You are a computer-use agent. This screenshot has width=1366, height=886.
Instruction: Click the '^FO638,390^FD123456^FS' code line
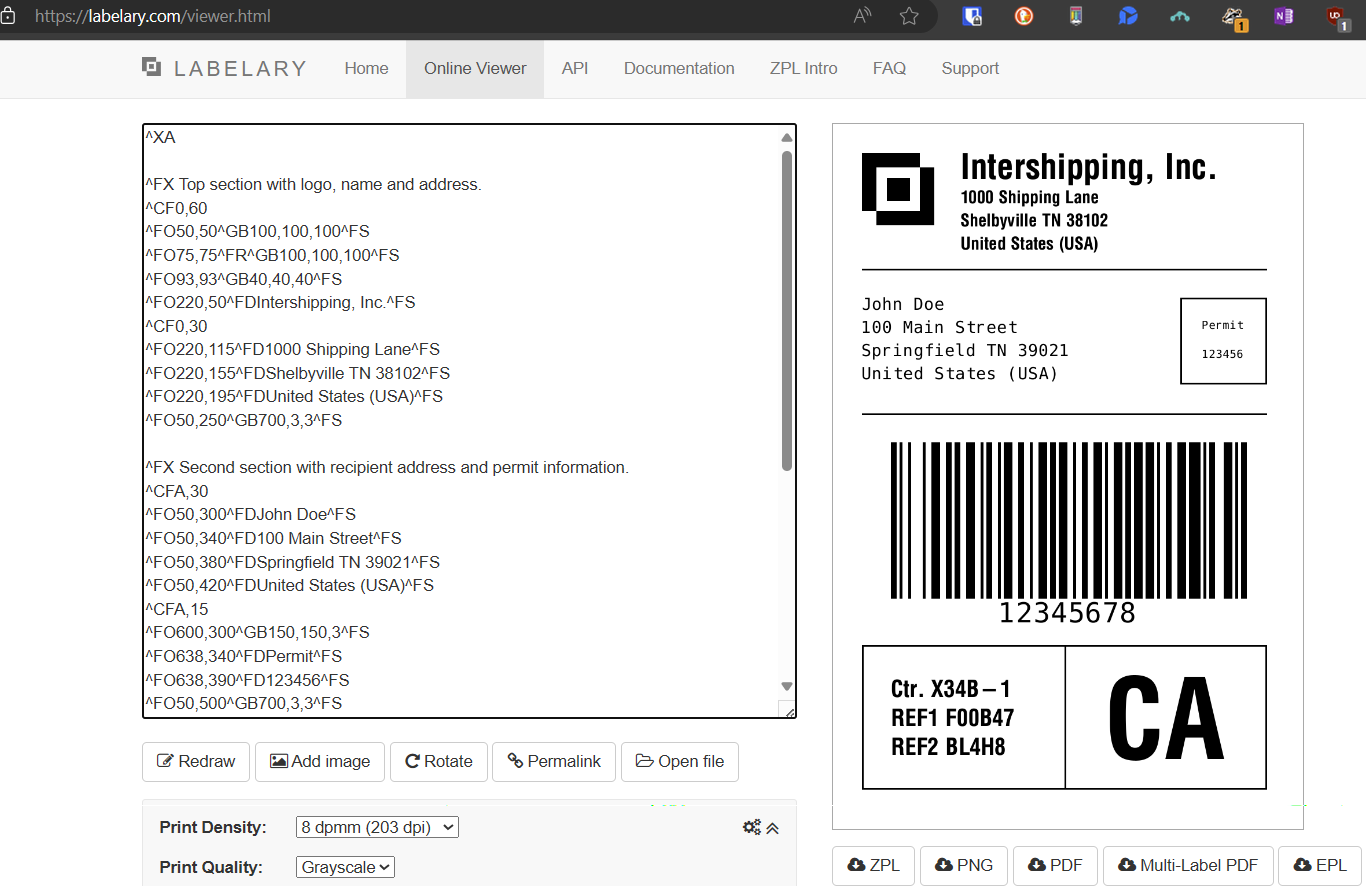(x=247, y=680)
